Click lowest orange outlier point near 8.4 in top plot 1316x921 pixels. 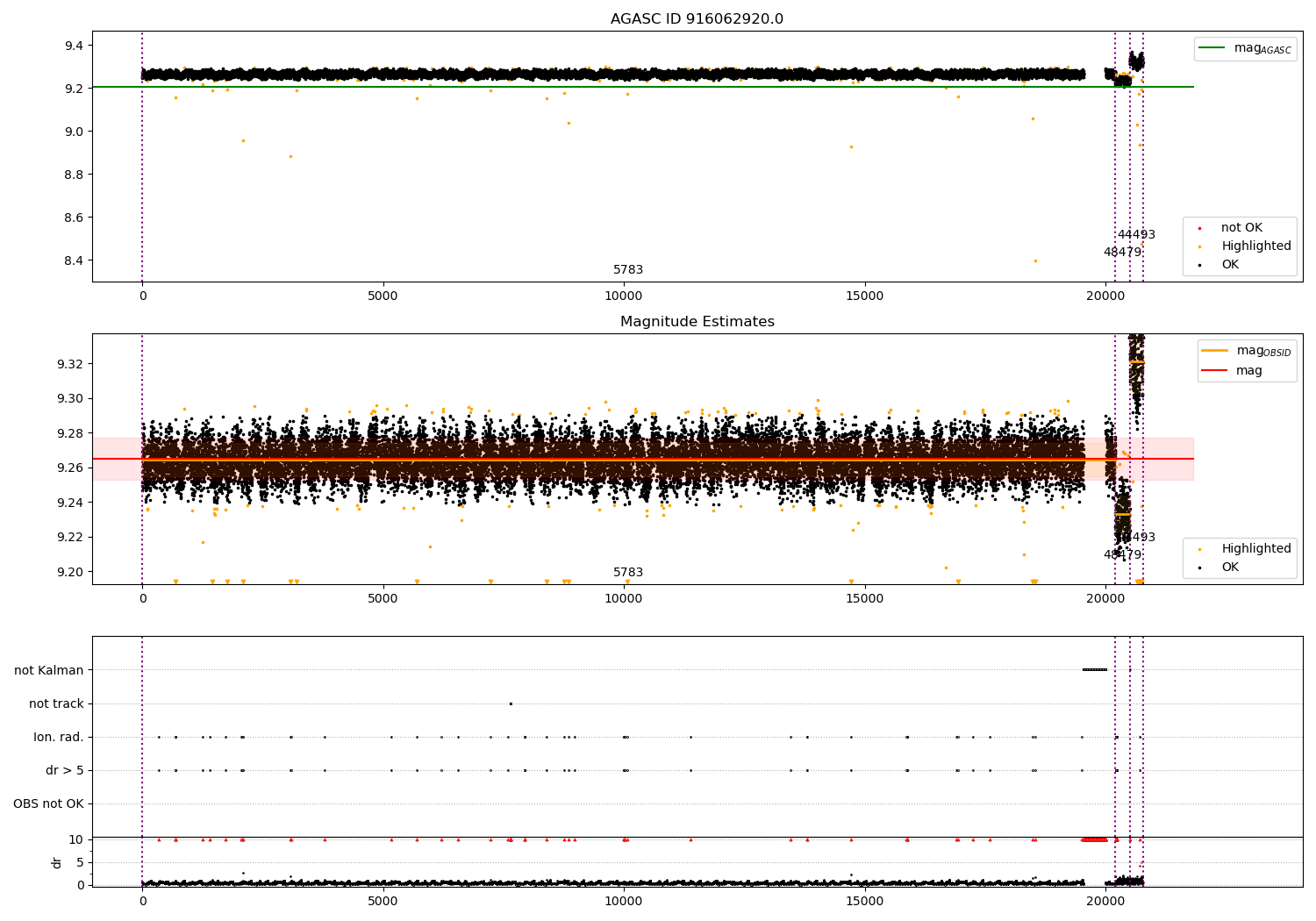pyautogui.click(x=1035, y=261)
